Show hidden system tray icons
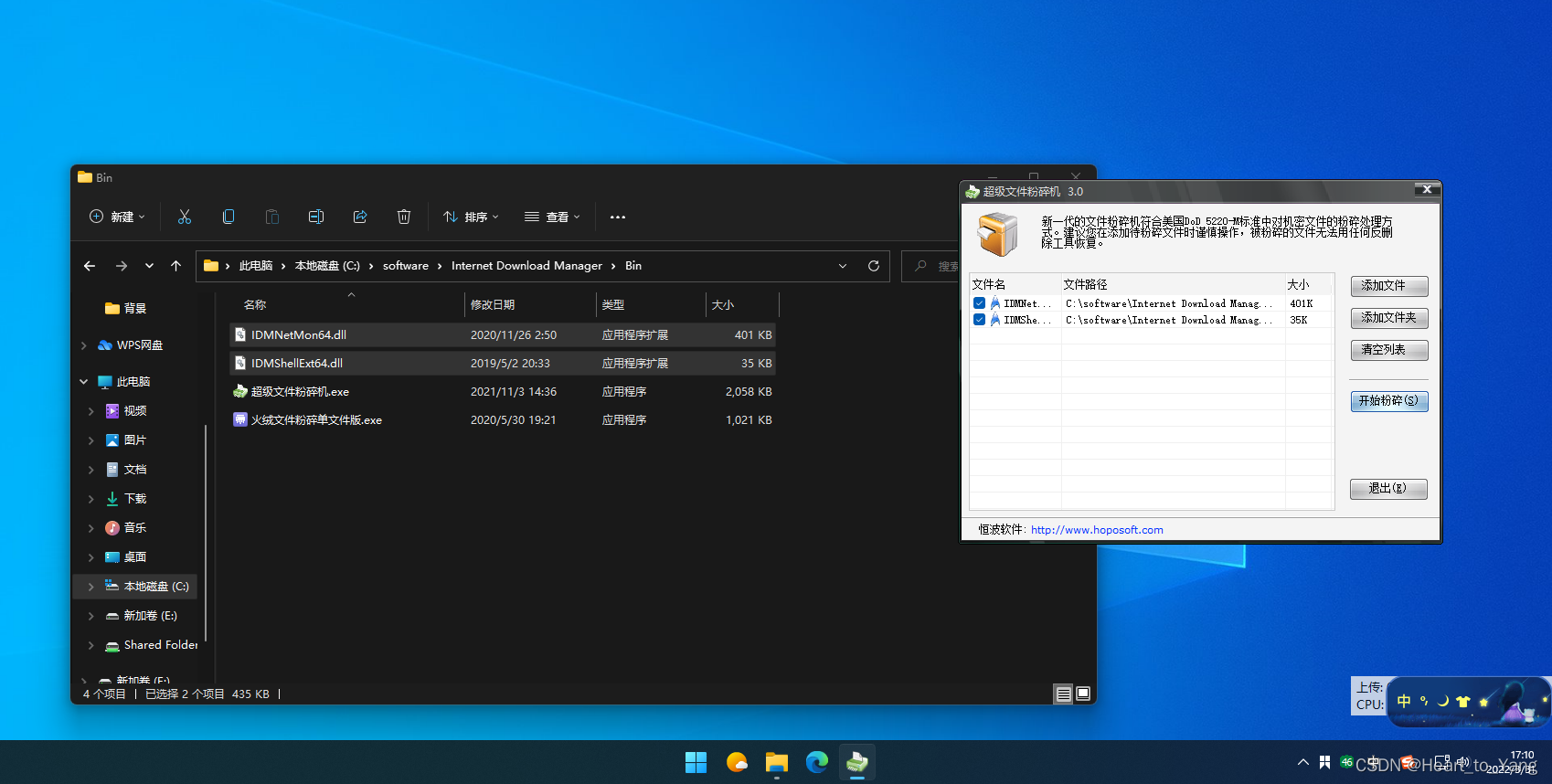1552x784 pixels. pos(1302,762)
